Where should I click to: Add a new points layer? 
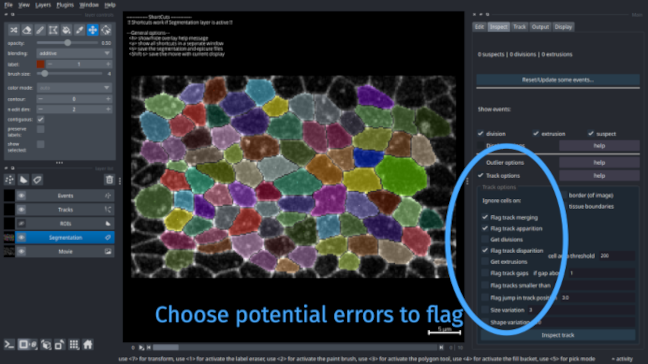coord(10,180)
